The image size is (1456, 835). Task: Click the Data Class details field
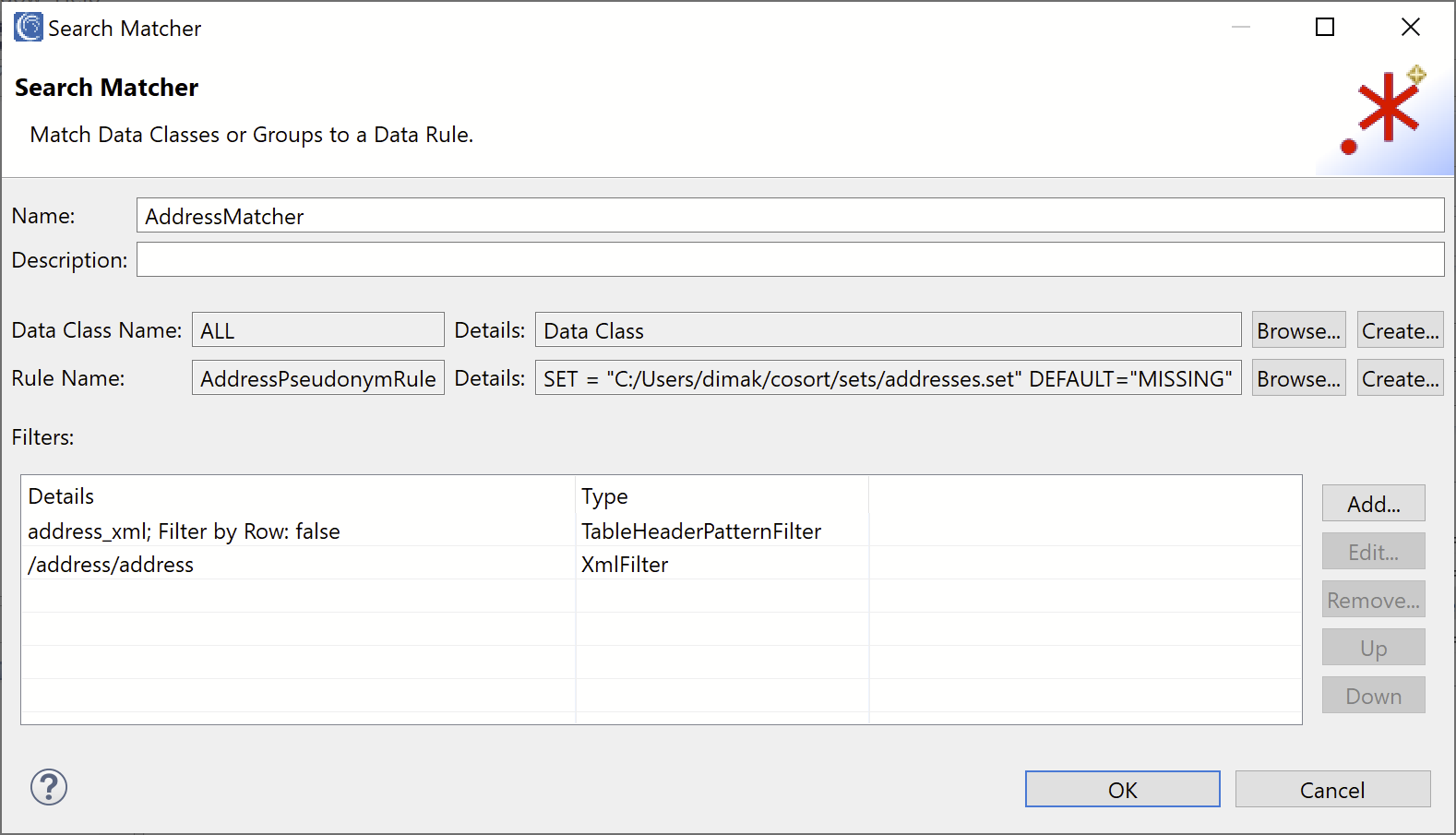pyautogui.click(x=888, y=329)
